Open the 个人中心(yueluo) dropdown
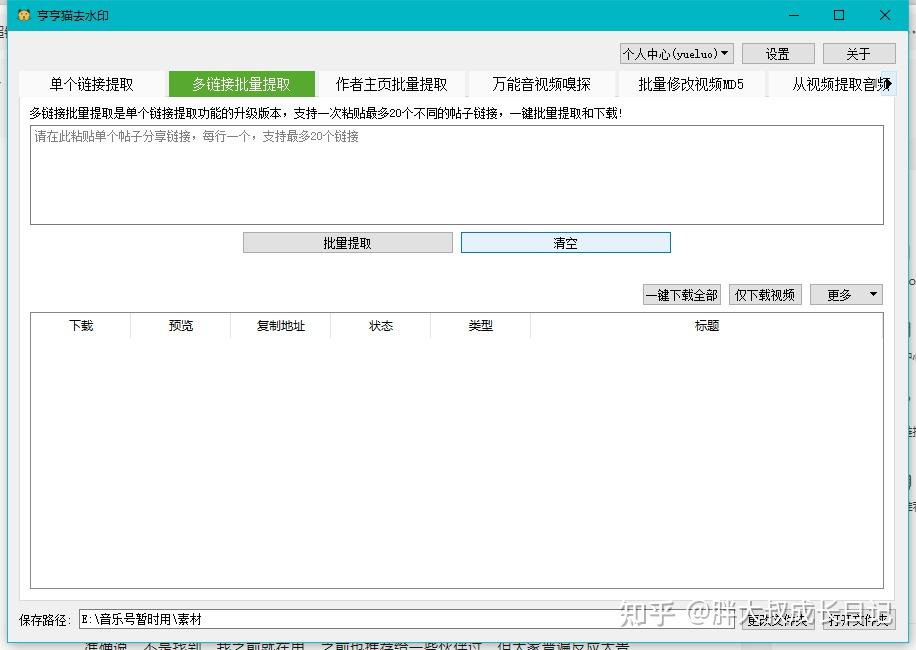The image size is (916, 650). [x=676, y=54]
